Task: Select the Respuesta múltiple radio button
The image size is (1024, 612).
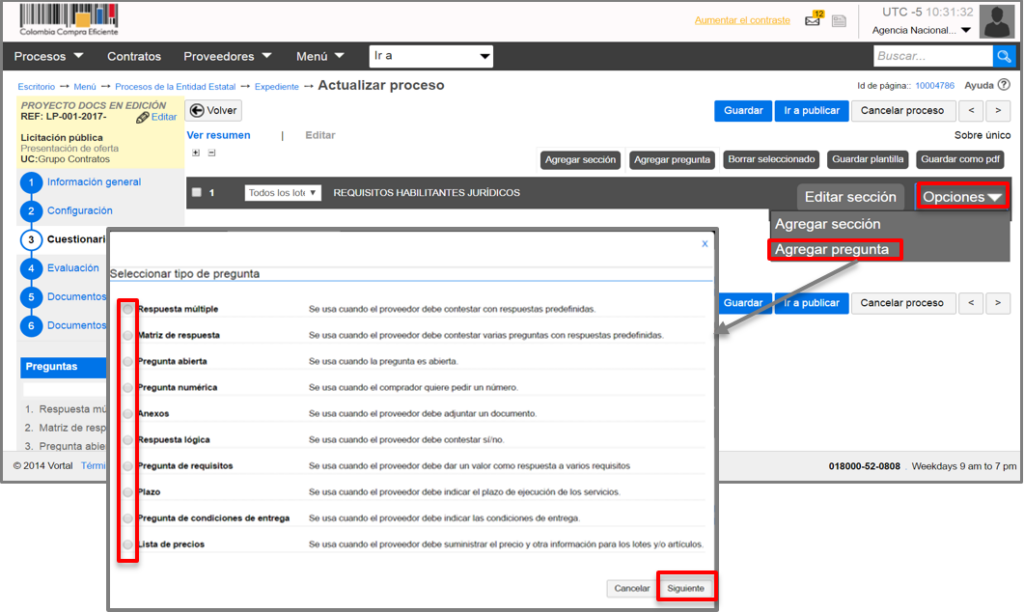Action: (x=128, y=309)
